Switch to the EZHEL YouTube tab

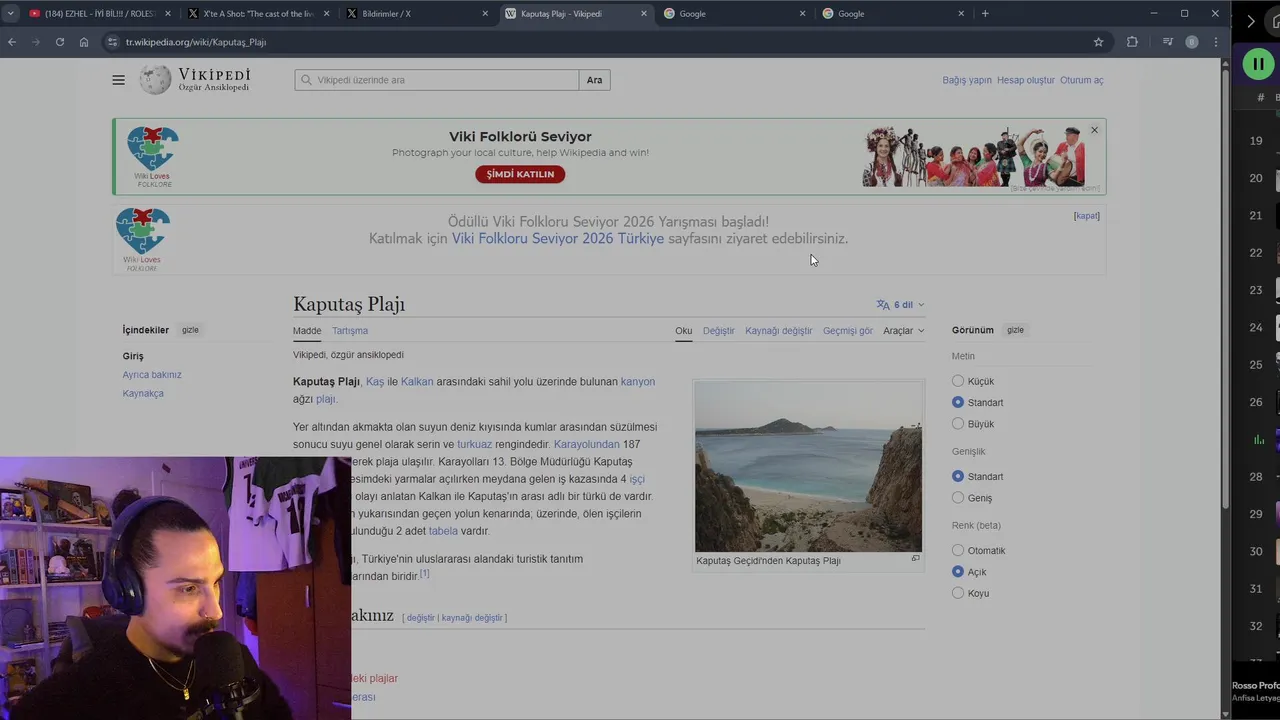click(98, 14)
